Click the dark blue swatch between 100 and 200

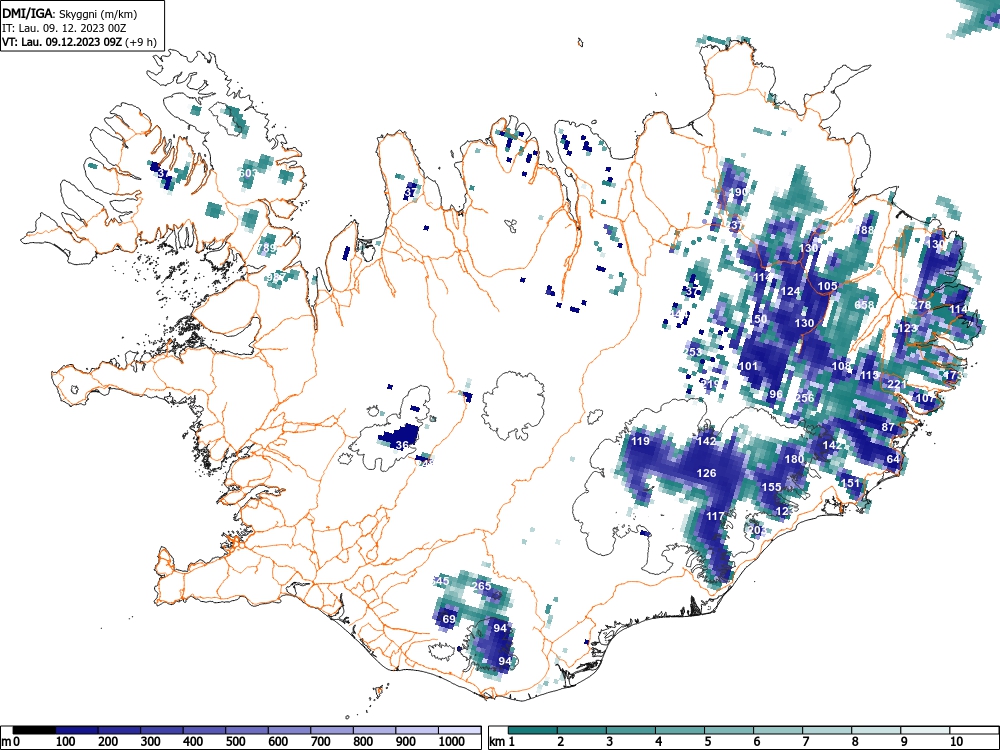click(77, 730)
